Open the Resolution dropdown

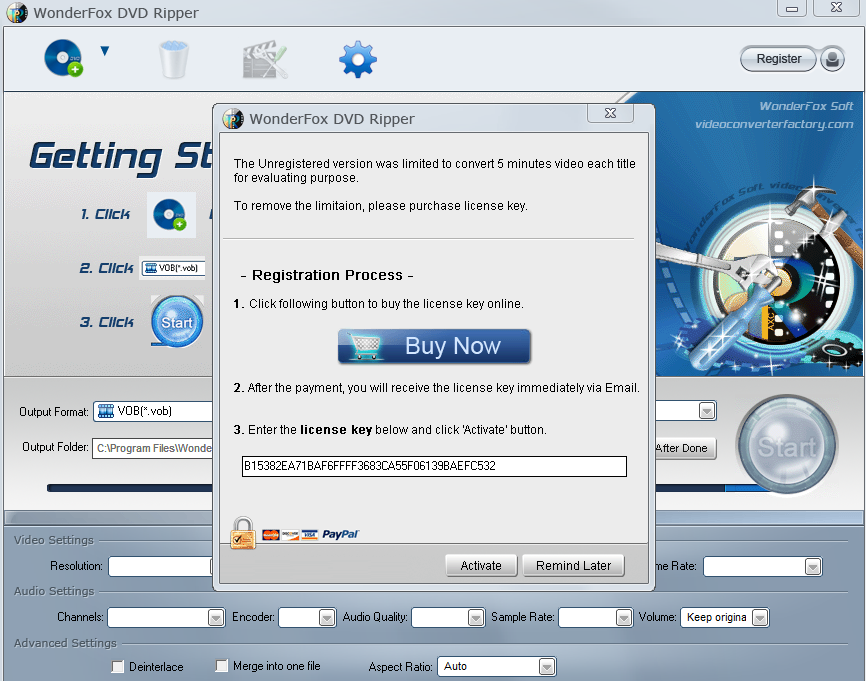click(x=160, y=566)
